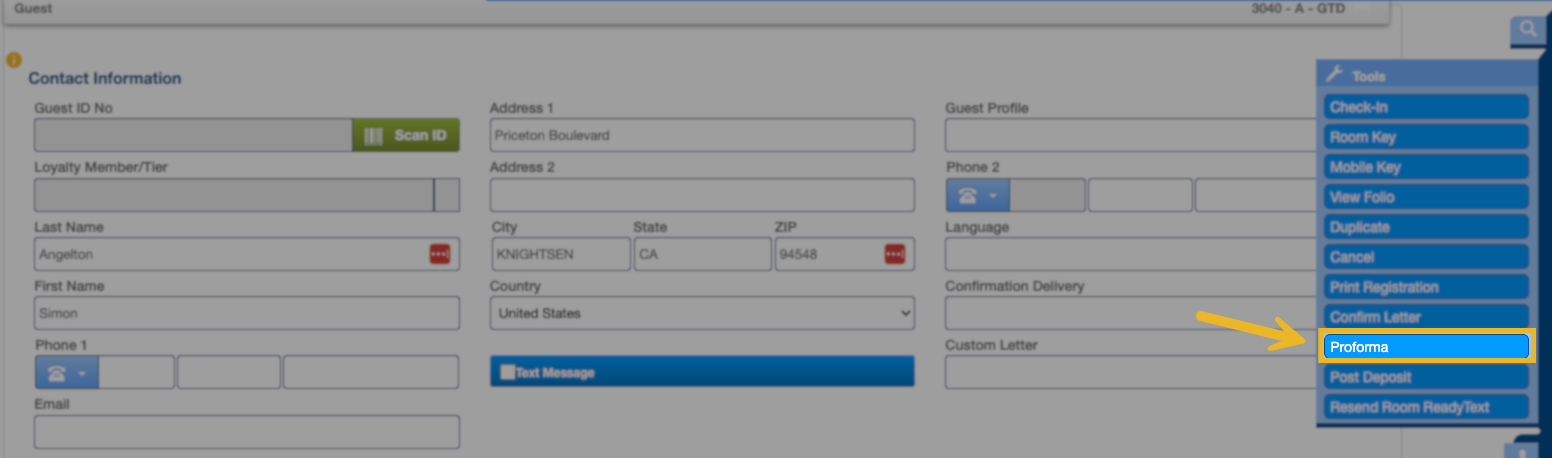1552x458 pixels.
Task: Click the orange info icon
Action: click(14, 60)
